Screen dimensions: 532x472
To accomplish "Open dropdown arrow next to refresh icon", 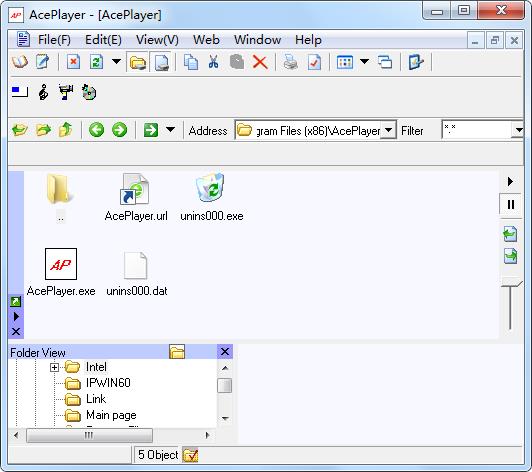I will [x=116, y=62].
